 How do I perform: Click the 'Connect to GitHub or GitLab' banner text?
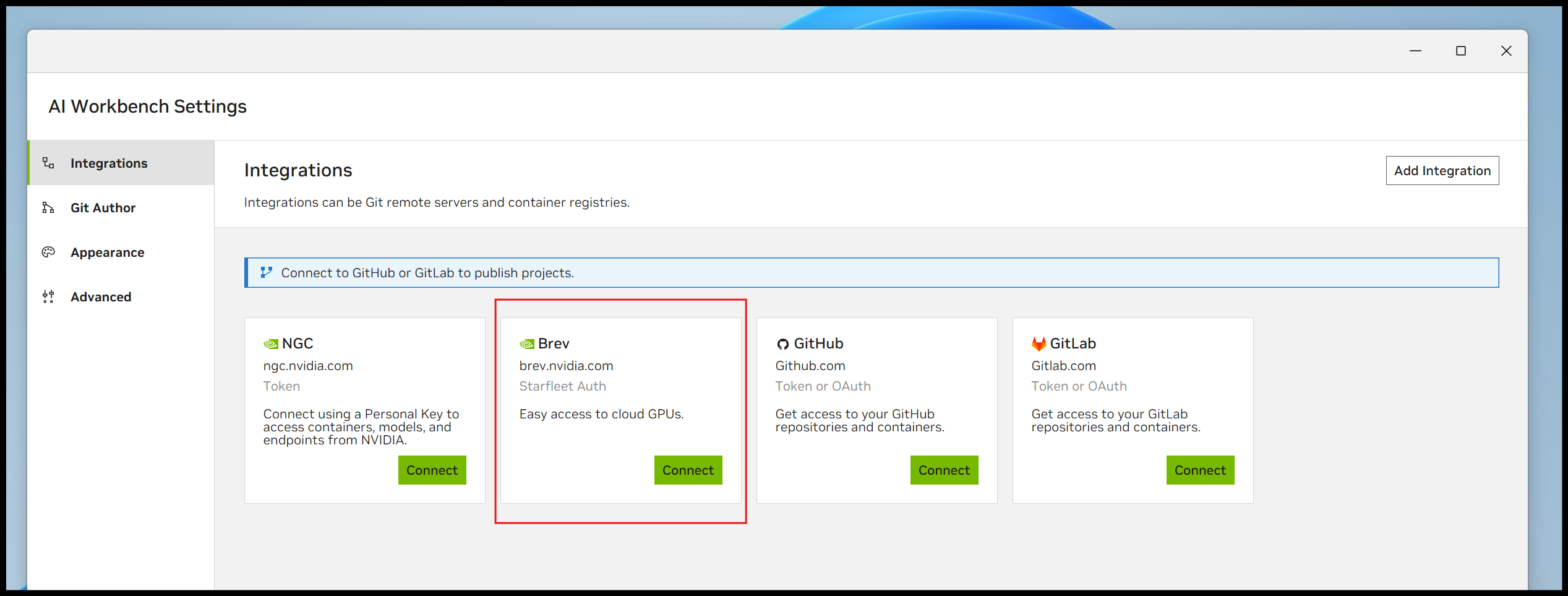click(427, 273)
